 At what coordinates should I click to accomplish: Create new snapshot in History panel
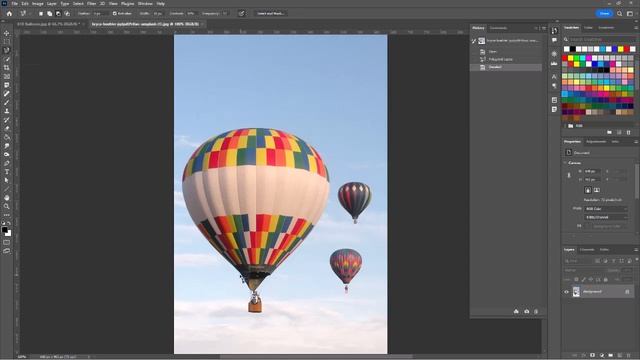(527, 311)
